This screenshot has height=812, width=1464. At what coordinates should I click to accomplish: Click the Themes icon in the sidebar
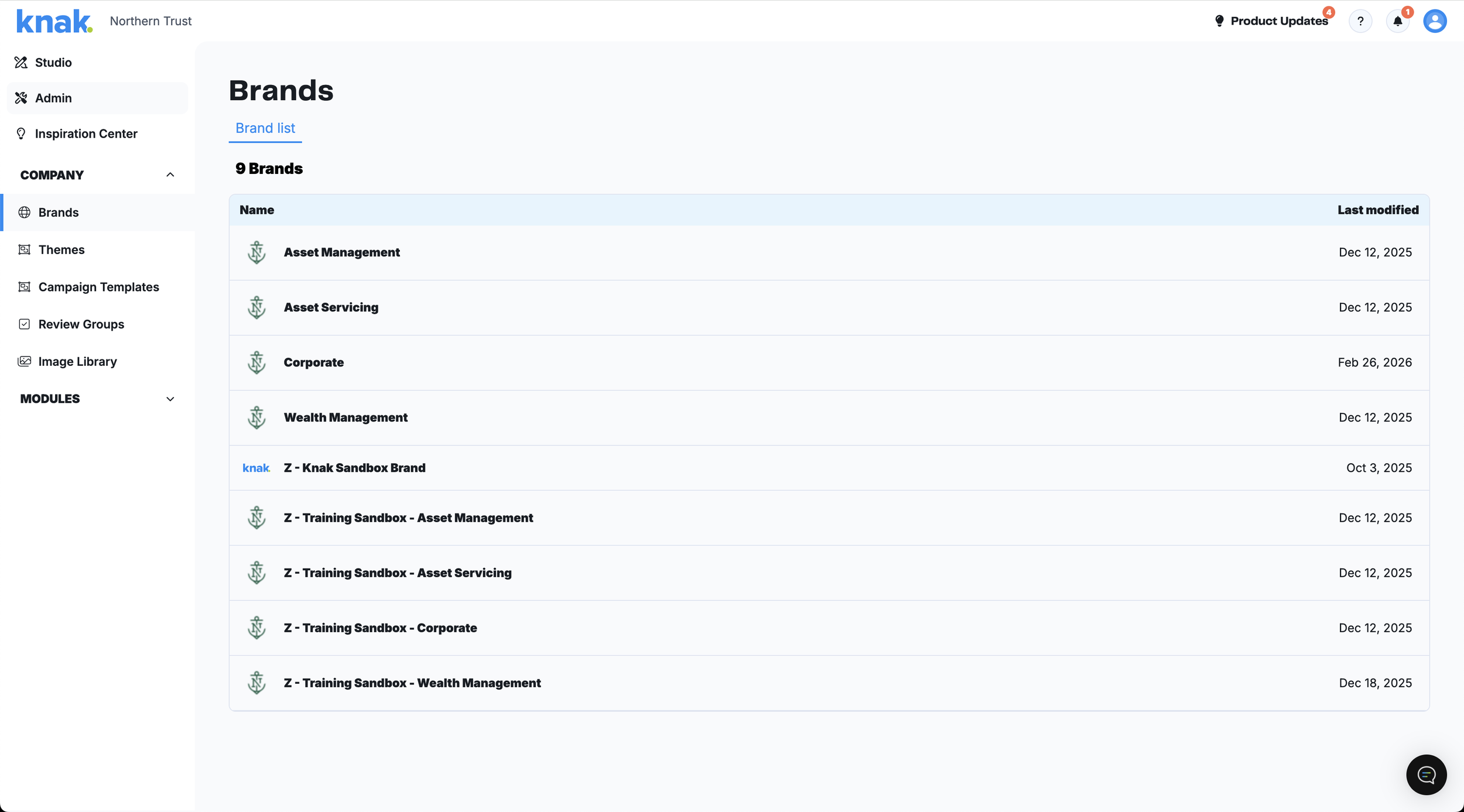click(x=24, y=249)
